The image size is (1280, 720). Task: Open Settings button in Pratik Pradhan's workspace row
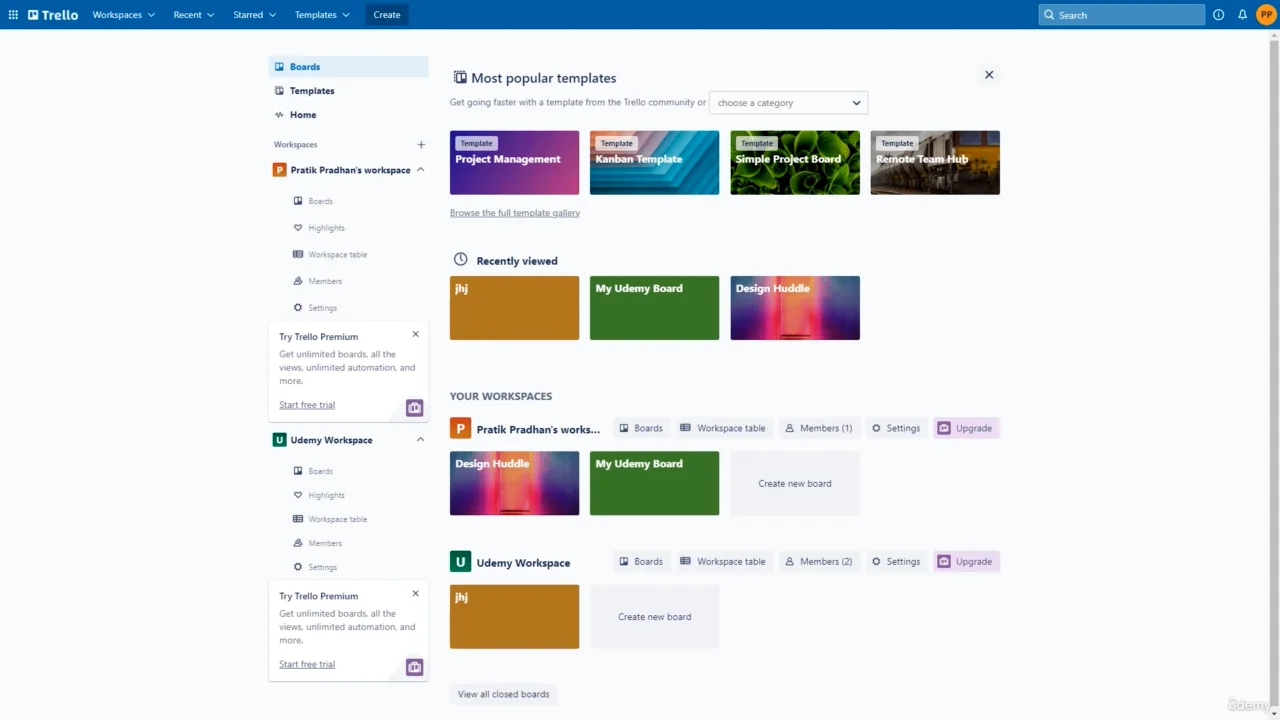[x=896, y=428]
